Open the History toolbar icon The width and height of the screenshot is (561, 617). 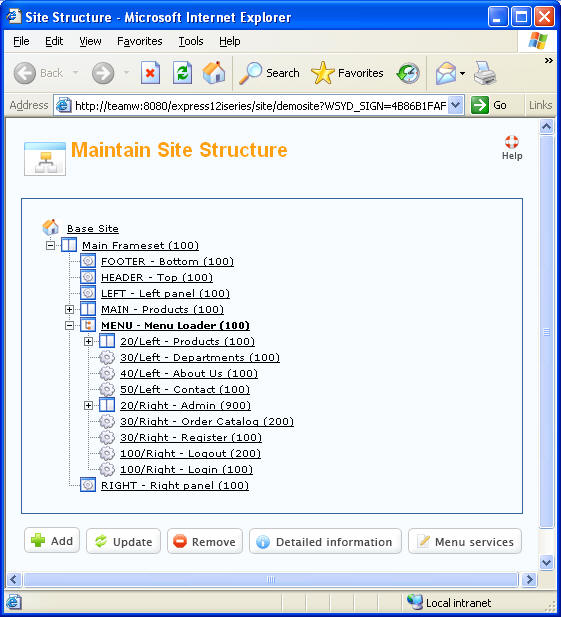(408, 73)
